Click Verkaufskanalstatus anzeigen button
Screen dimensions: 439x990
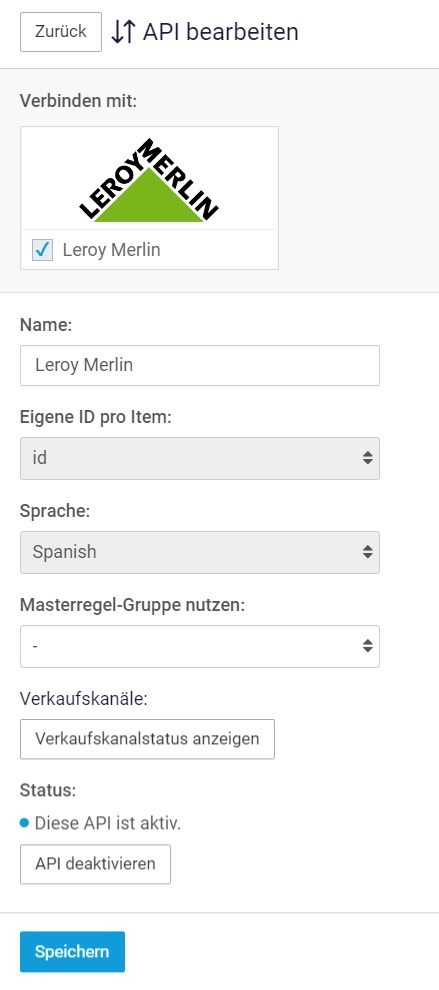pyautogui.click(x=147, y=739)
